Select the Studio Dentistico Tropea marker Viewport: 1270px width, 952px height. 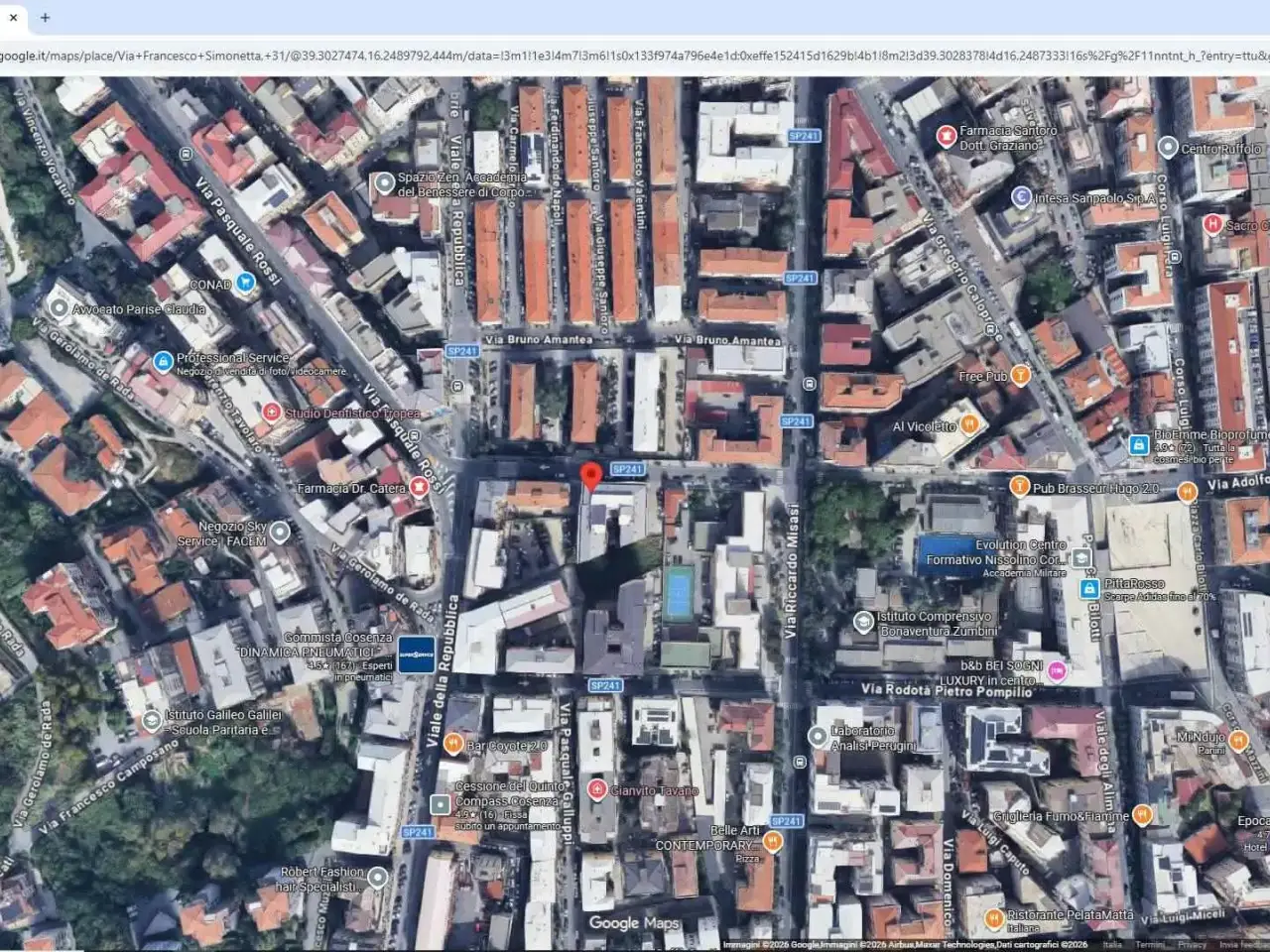271,412
